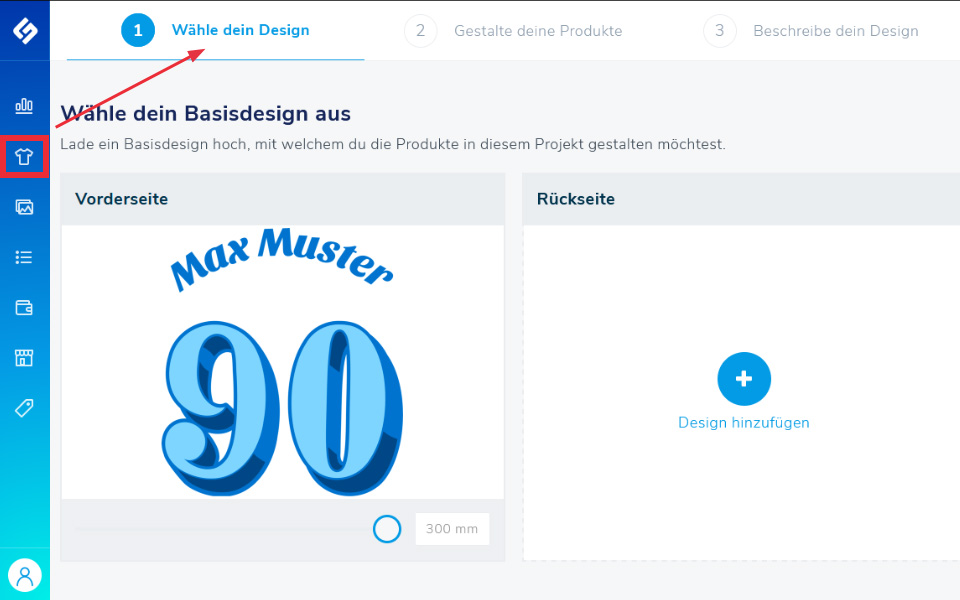Open the T-shirt designs sidebar icon
The width and height of the screenshot is (960, 600).
[x=24, y=157]
